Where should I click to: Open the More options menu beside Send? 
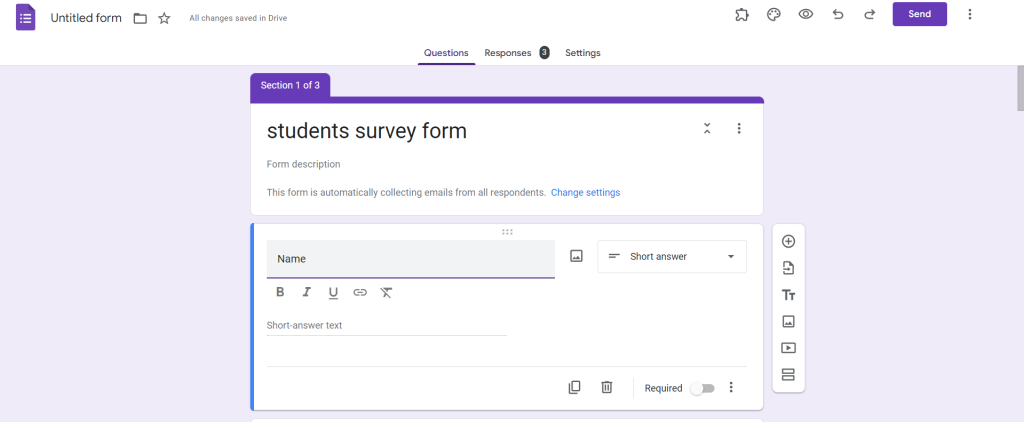(970, 14)
